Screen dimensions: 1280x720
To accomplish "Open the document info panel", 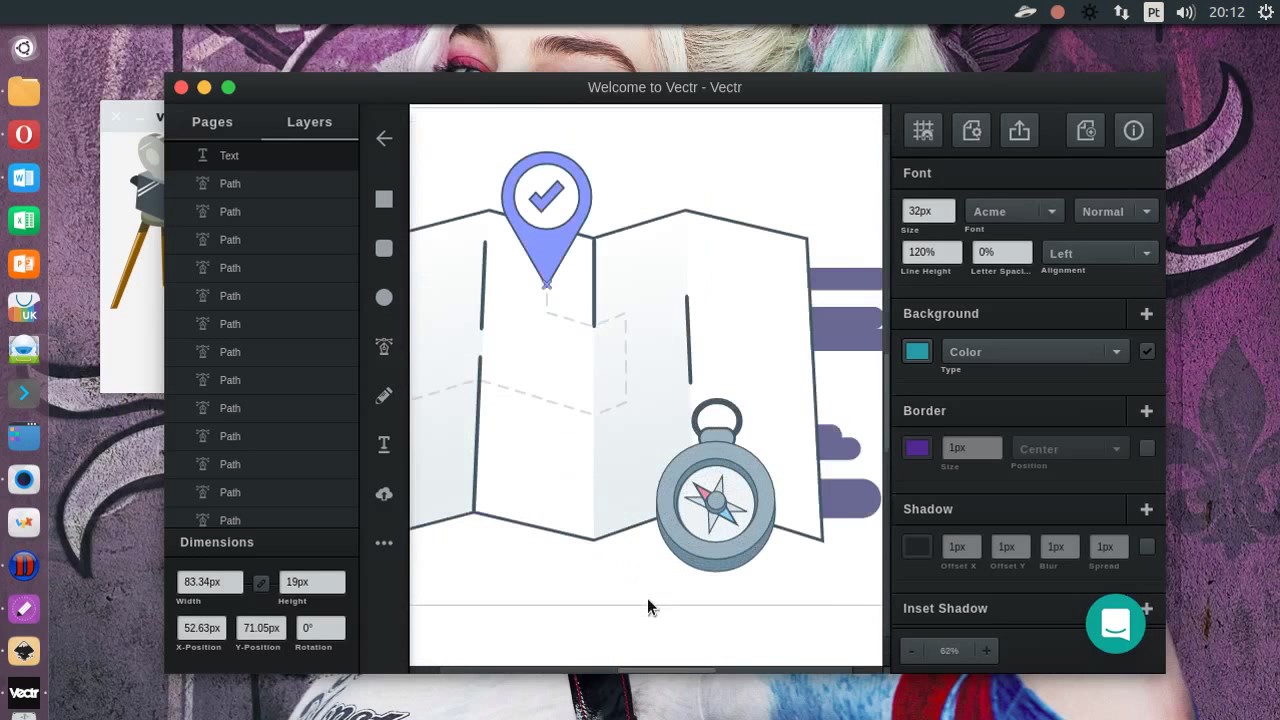I will [x=1133, y=130].
